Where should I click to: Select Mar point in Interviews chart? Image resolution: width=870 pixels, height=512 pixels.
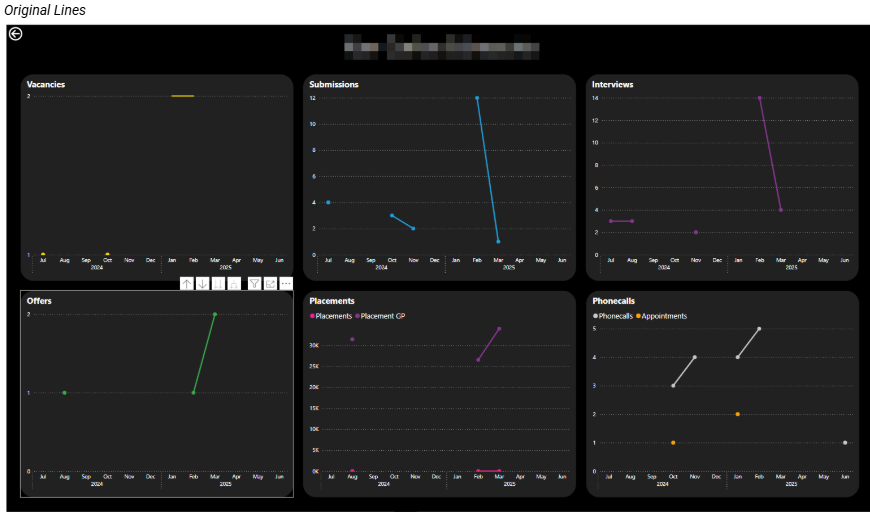coord(781,210)
